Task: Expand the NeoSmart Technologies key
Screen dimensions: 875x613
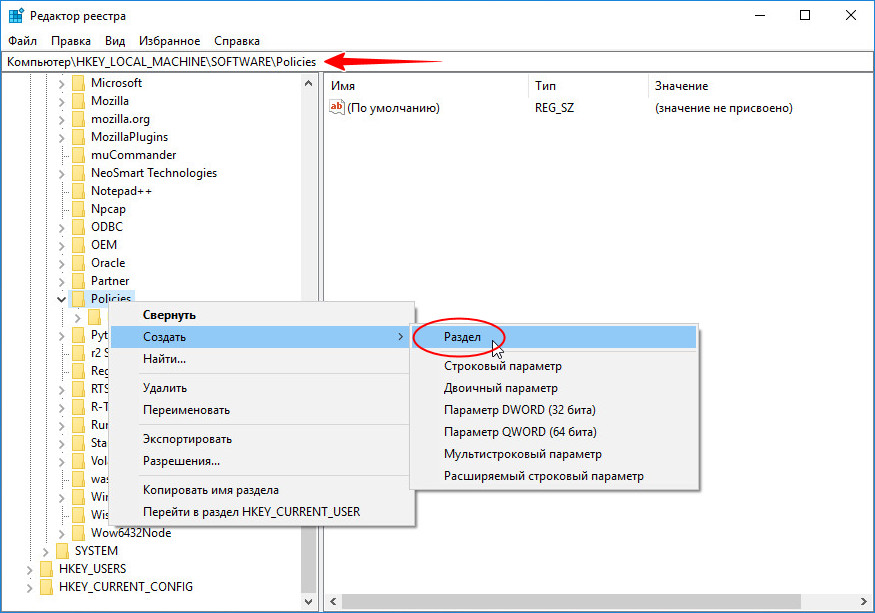Action: click(61, 174)
